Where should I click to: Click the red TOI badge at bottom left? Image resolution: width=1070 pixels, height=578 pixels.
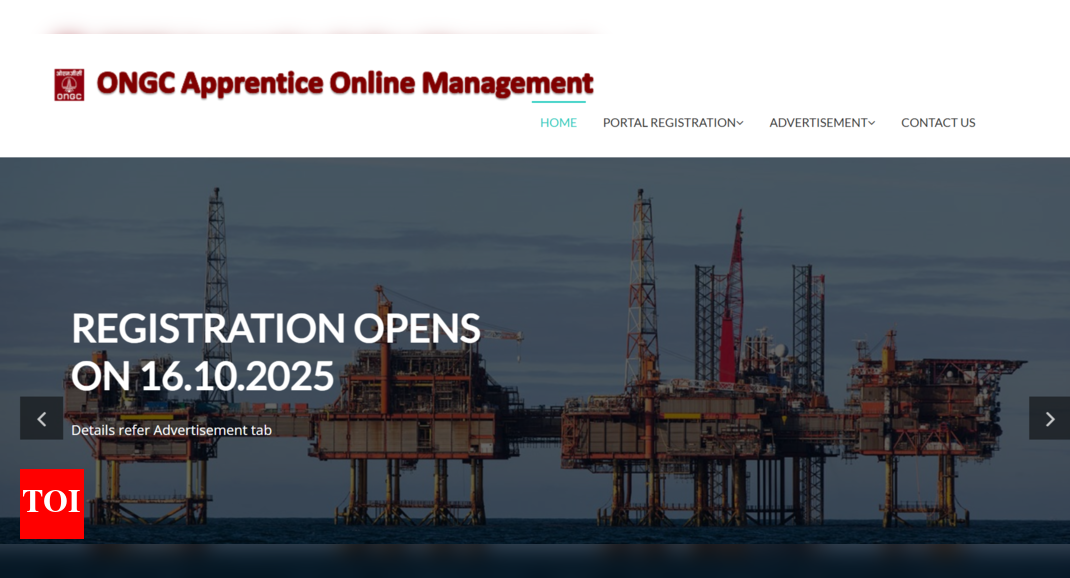[51, 505]
